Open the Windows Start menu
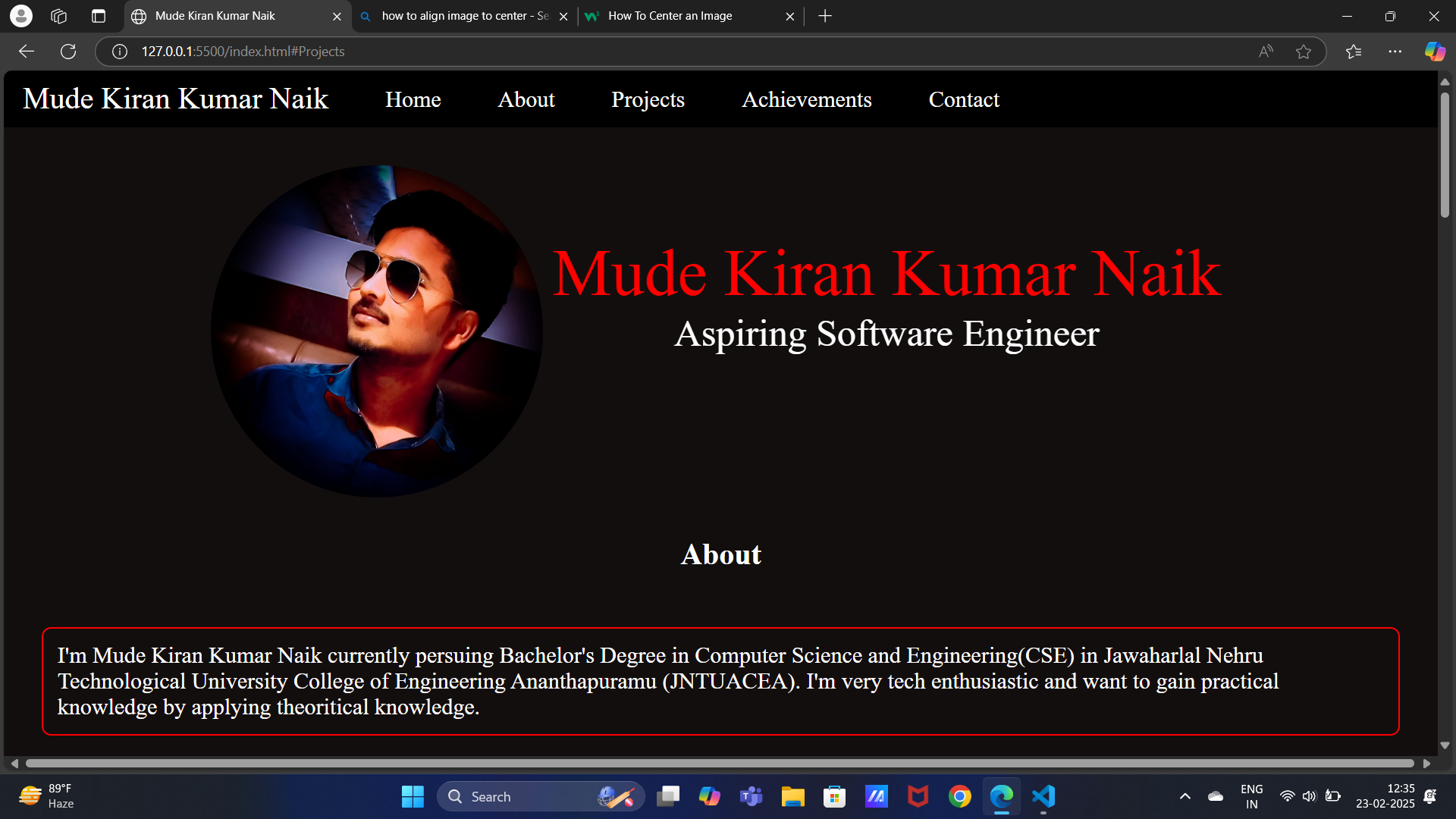The height and width of the screenshot is (819, 1456). (x=413, y=796)
